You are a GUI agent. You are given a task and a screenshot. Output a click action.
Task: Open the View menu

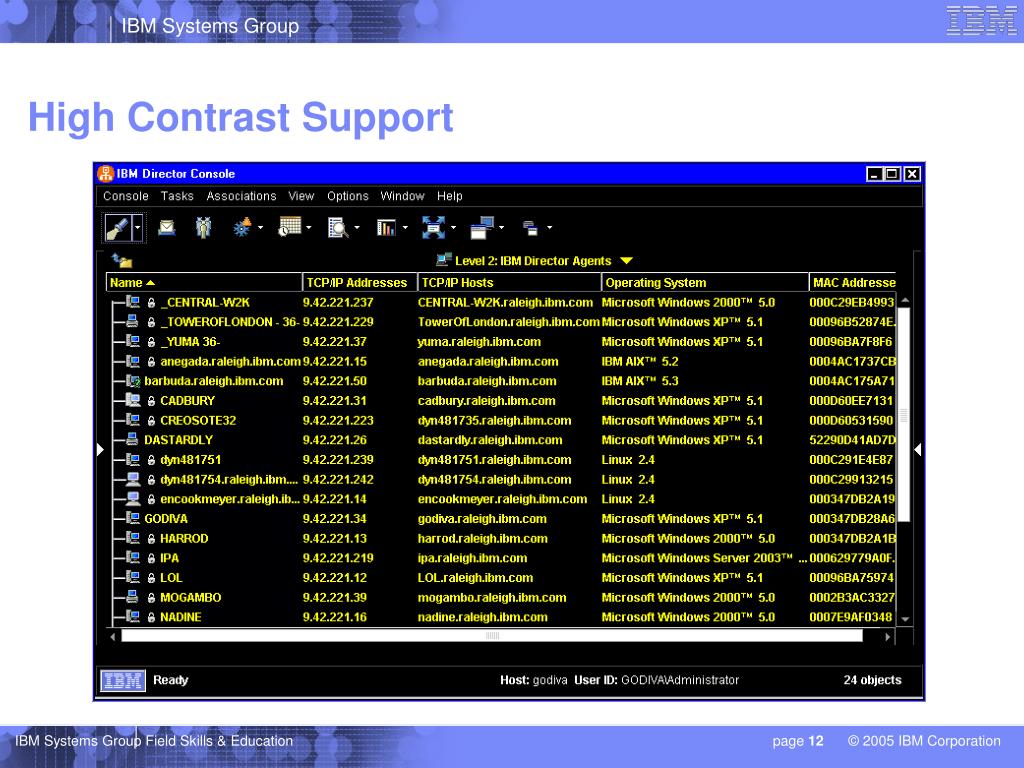click(x=301, y=196)
